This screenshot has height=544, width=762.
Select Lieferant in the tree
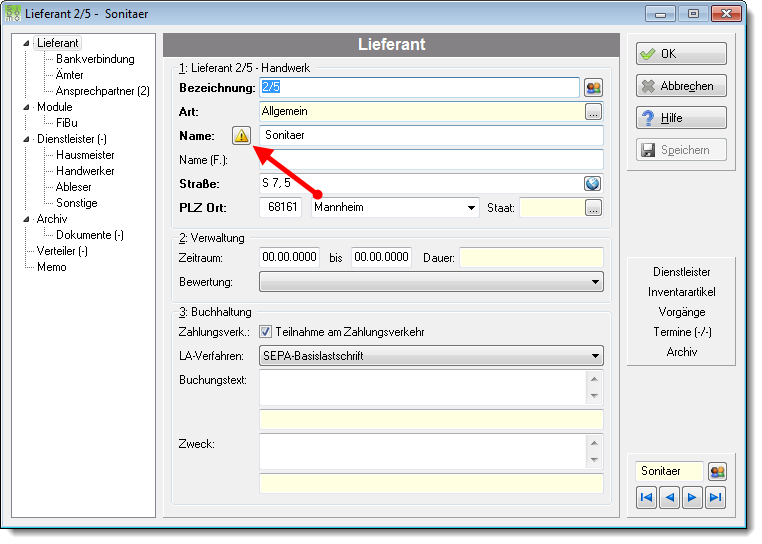[57, 43]
